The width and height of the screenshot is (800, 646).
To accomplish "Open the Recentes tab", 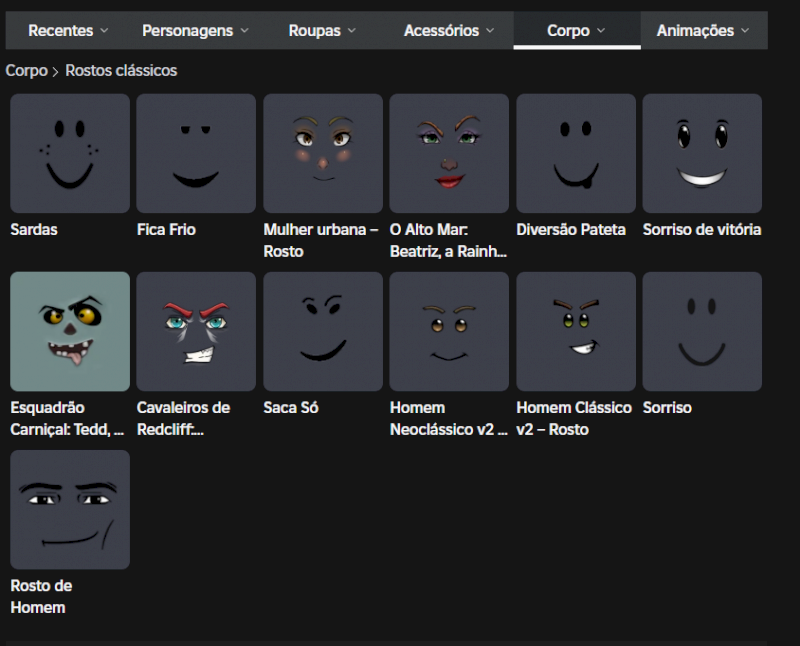I will [68, 31].
